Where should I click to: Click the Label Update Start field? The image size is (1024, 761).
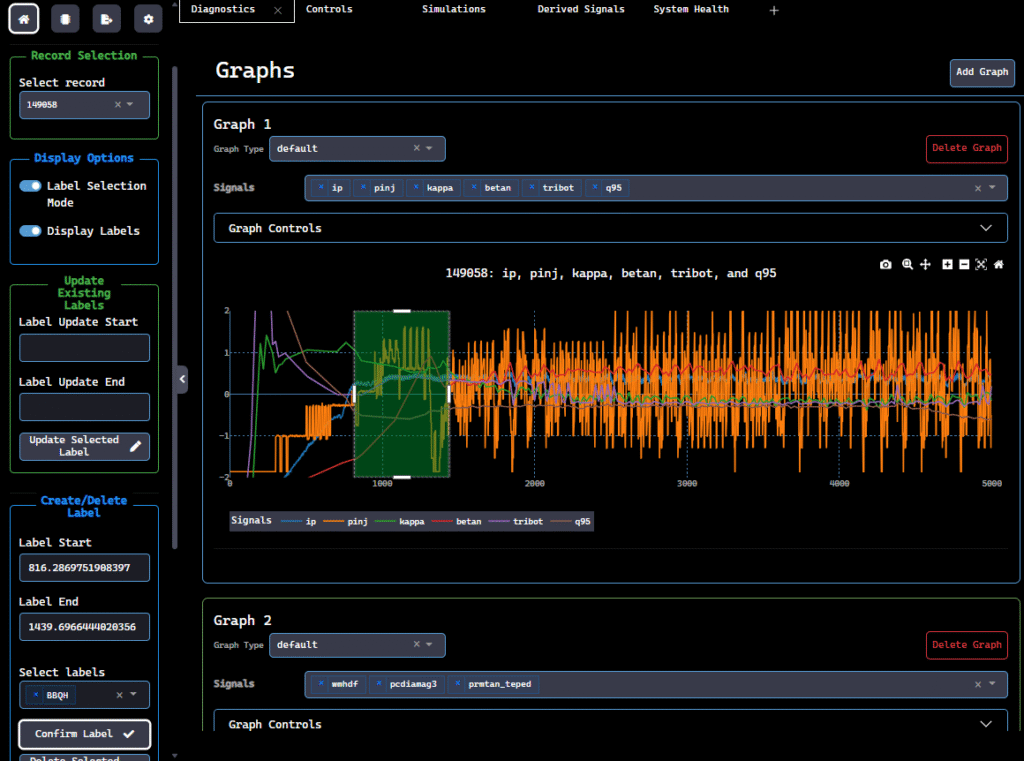84,348
